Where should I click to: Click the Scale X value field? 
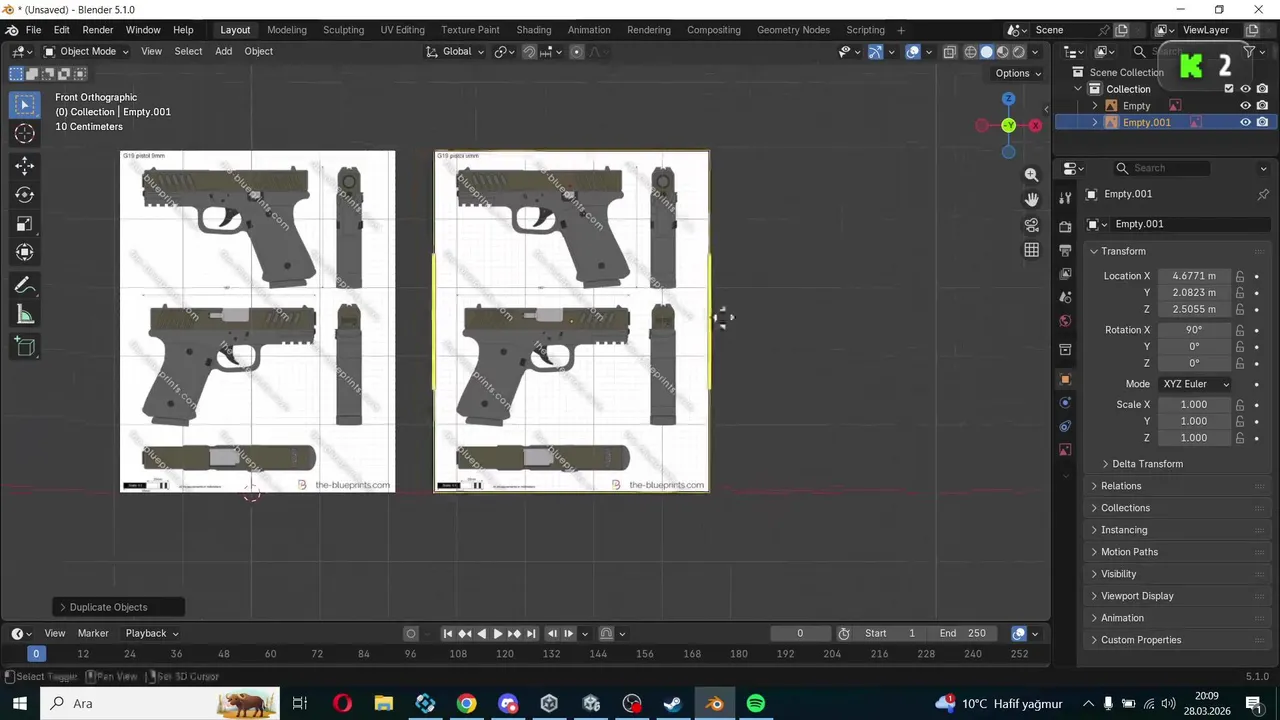tap(1194, 405)
